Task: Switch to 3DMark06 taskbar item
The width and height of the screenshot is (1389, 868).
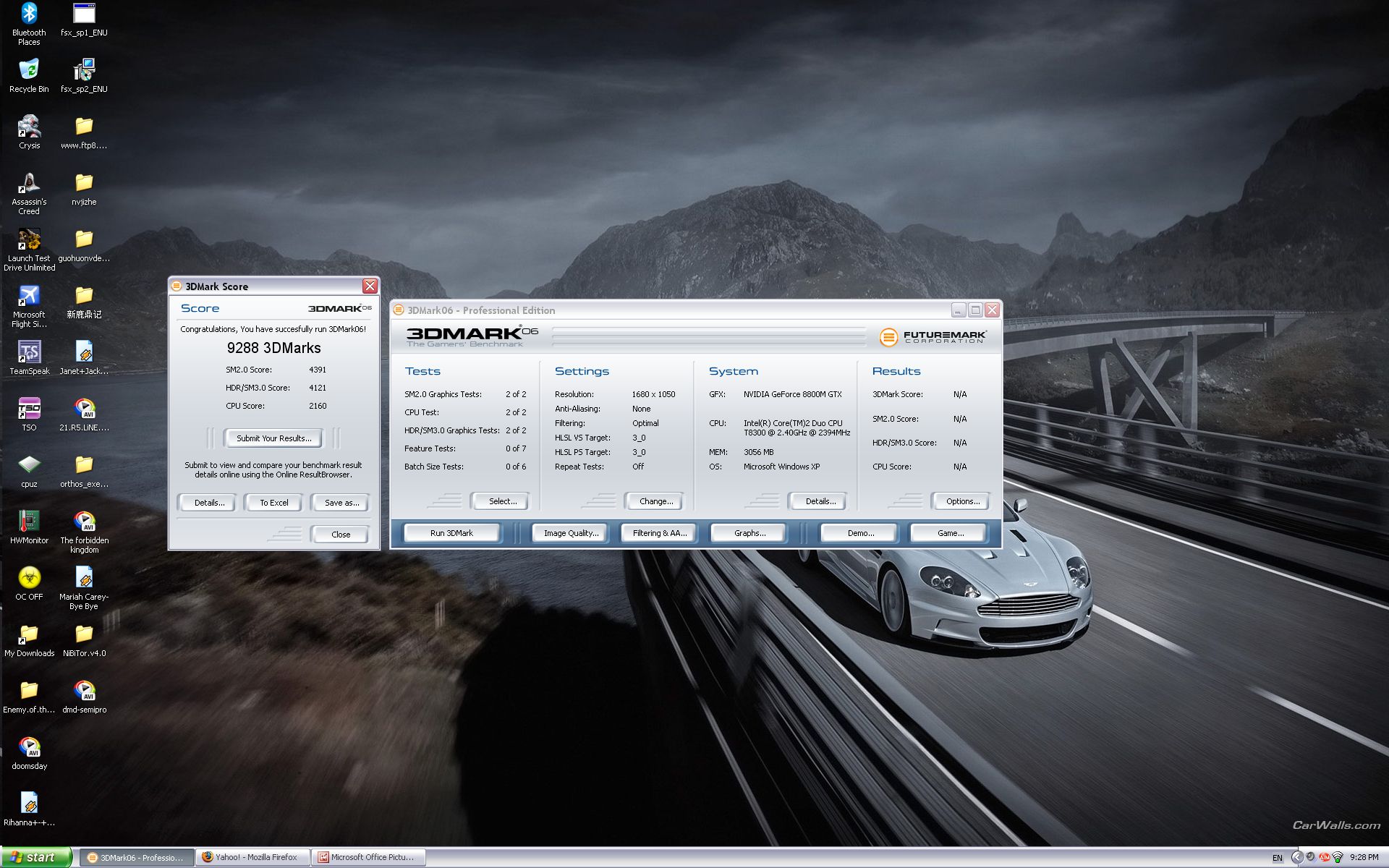Action: pos(136,858)
